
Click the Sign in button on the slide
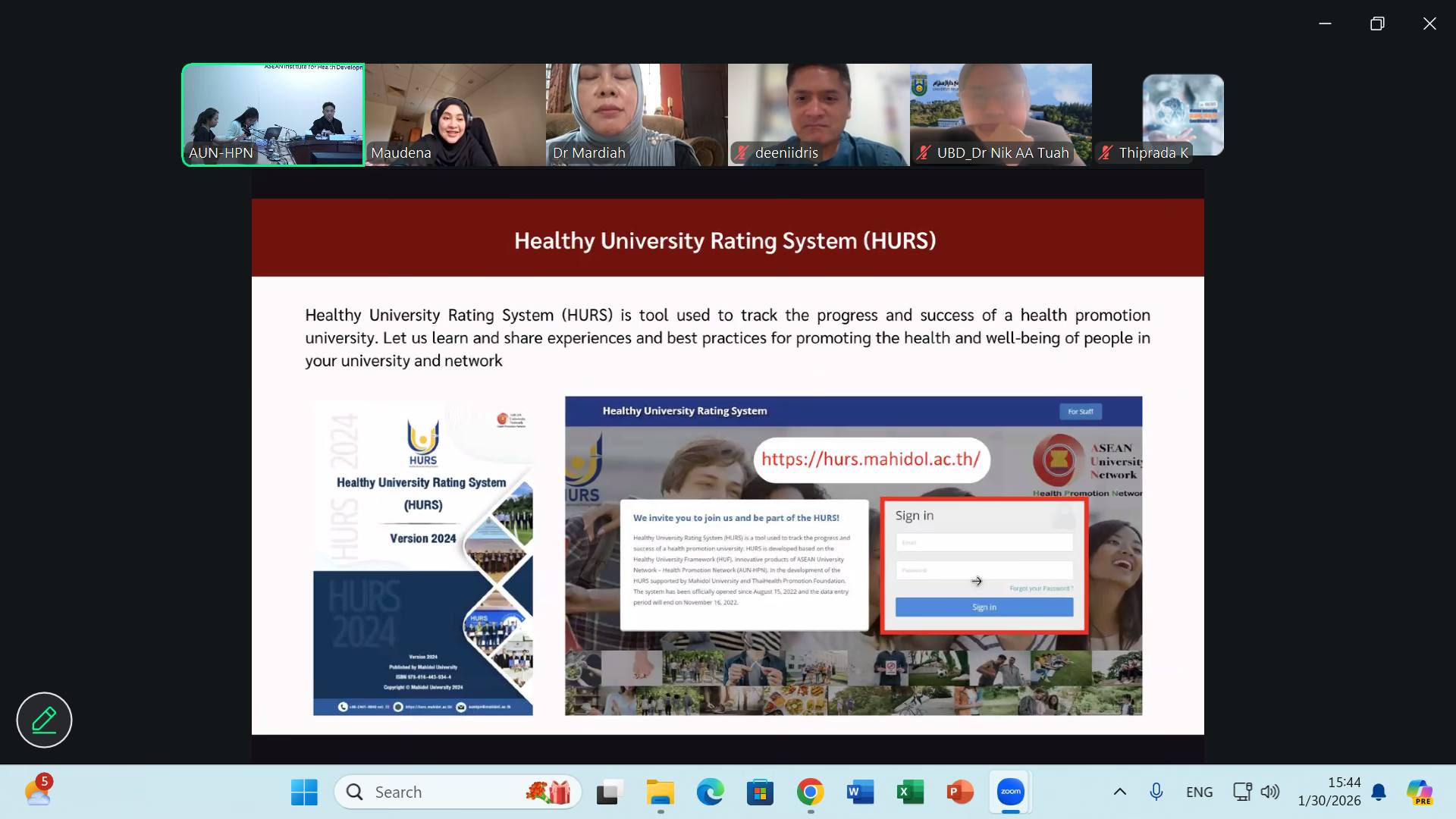984,607
